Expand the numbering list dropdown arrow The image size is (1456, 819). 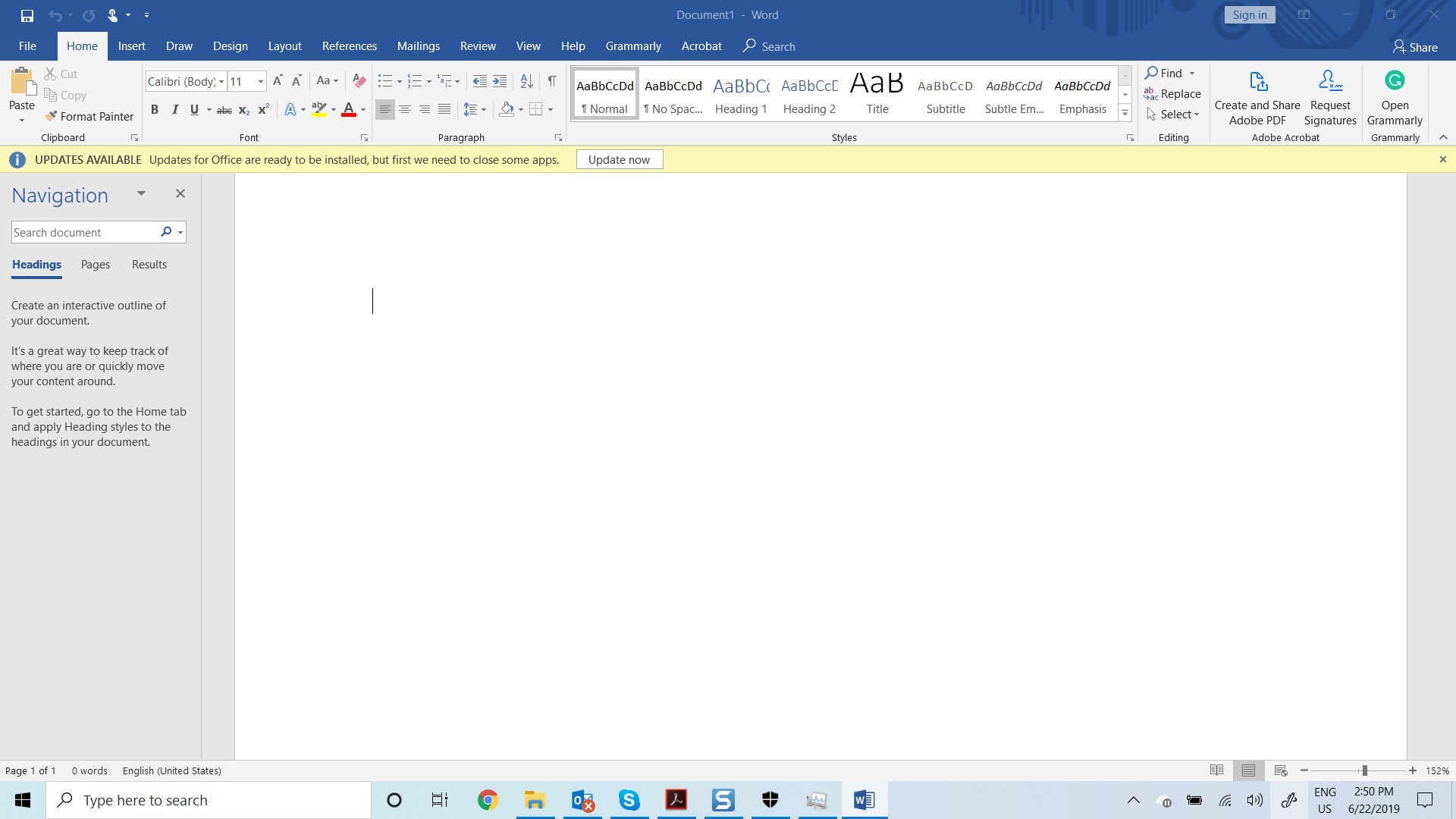(429, 81)
